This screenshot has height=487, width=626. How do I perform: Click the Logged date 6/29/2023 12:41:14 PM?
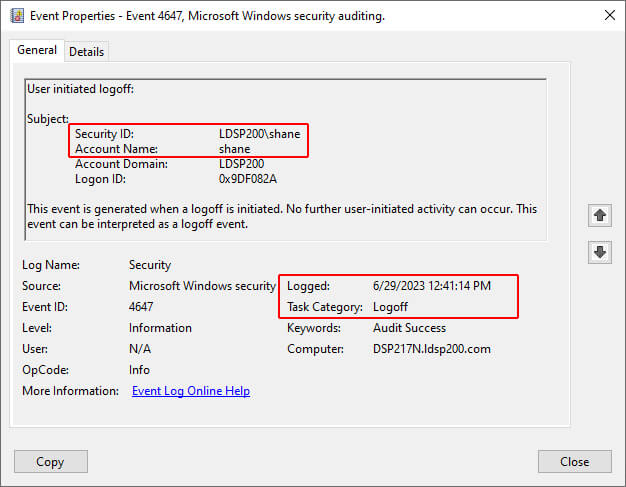[431, 286]
